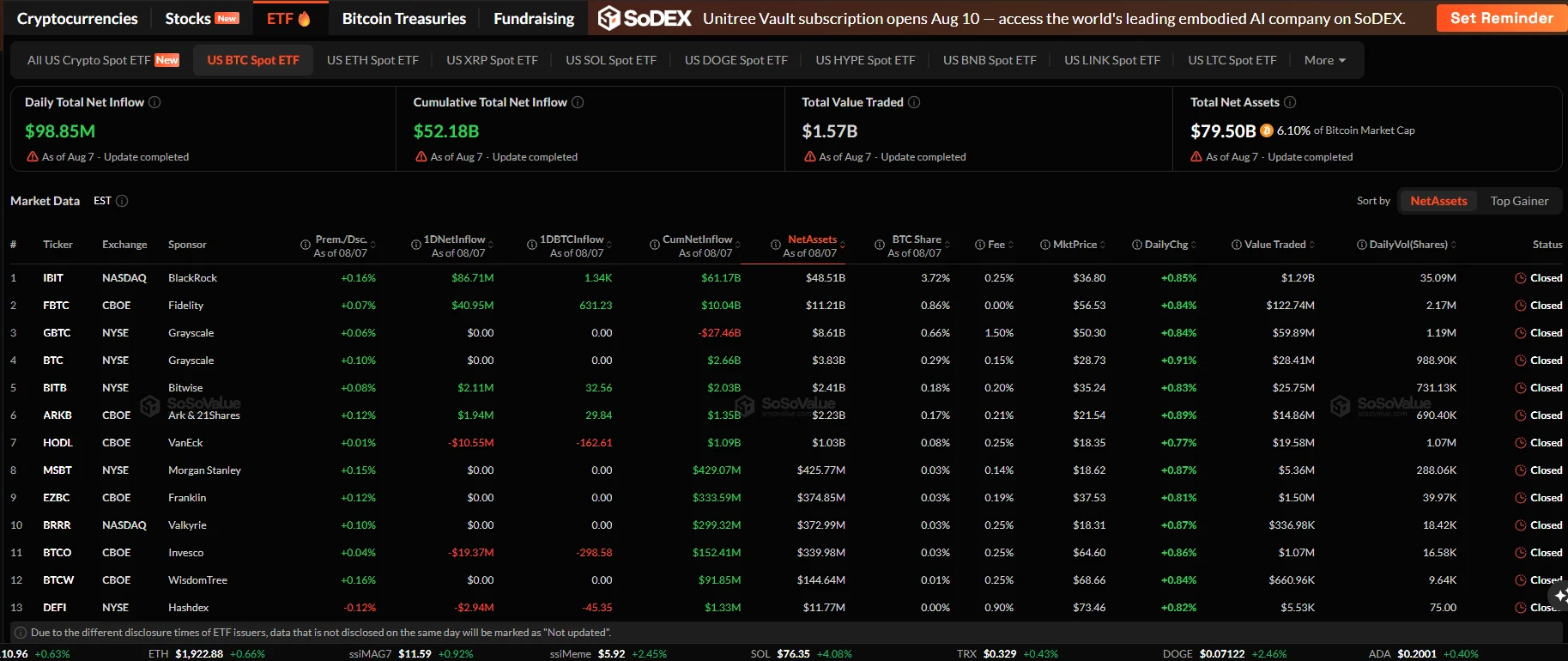Click info icon before CumNetInflow column header
The width and height of the screenshot is (1568, 661).
(655, 245)
